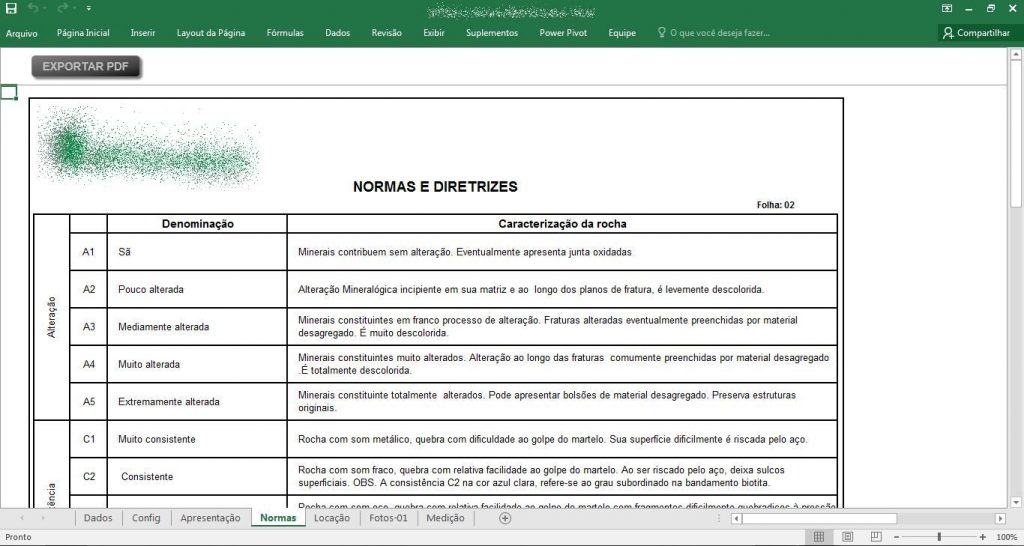
Task: Click the 'NORMAS E DIRETRIZES' title
Action: [435, 187]
